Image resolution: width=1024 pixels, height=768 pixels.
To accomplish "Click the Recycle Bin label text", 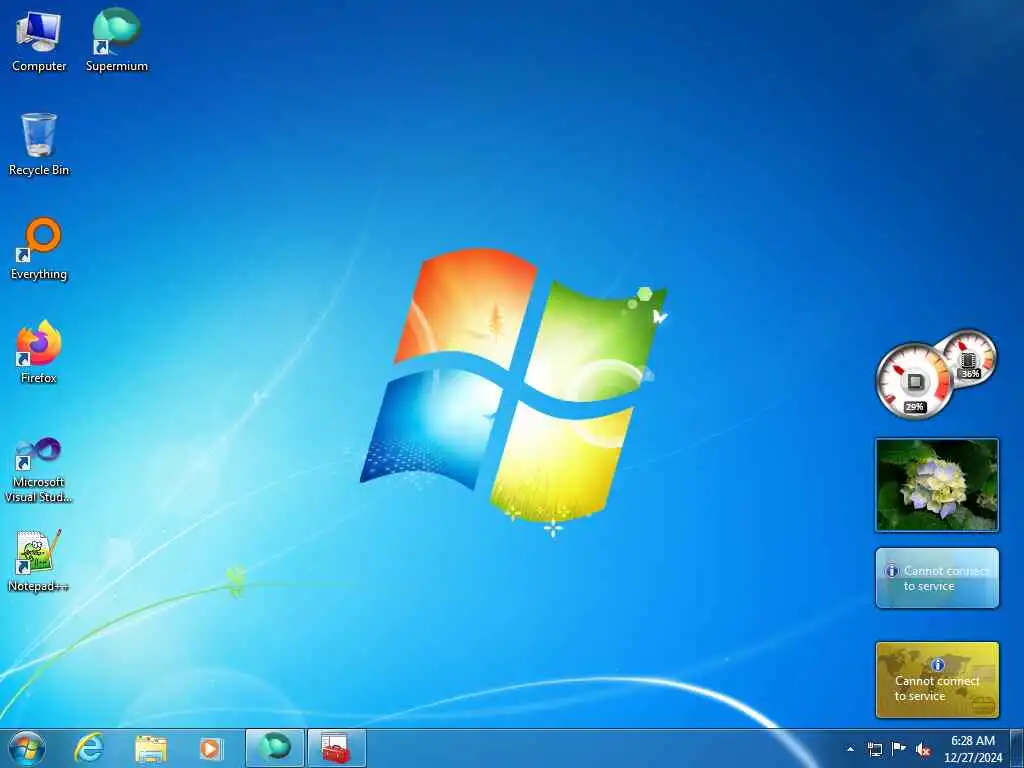I will tap(39, 170).
